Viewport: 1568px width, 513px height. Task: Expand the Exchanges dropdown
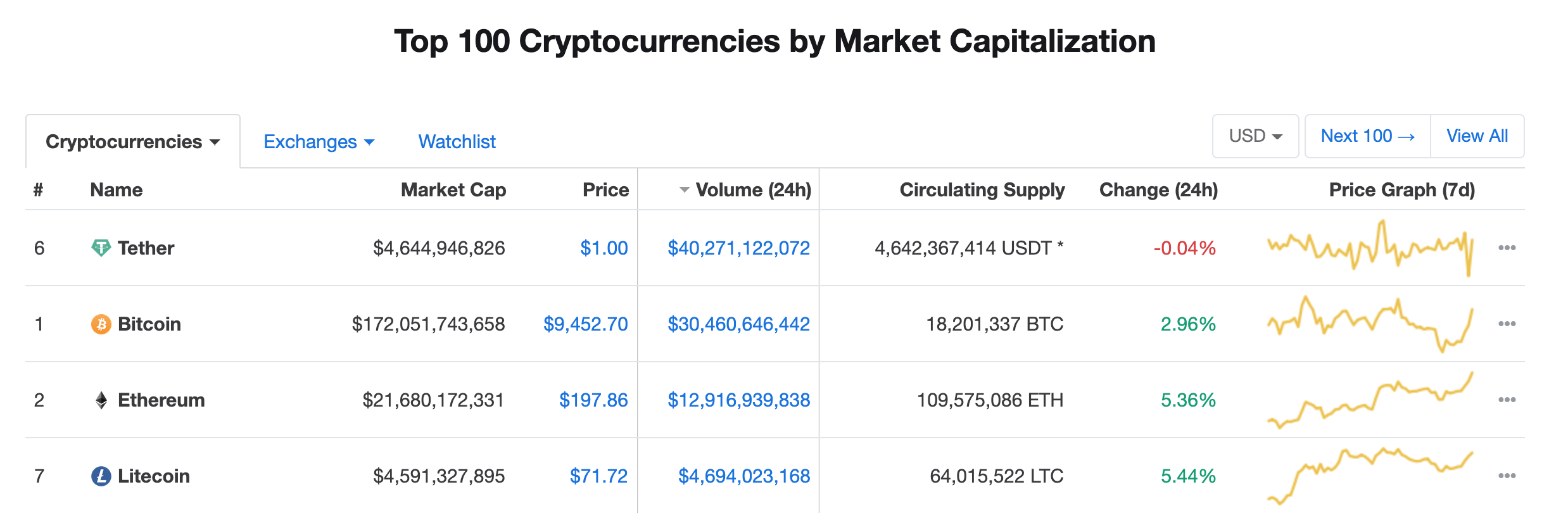(x=319, y=141)
